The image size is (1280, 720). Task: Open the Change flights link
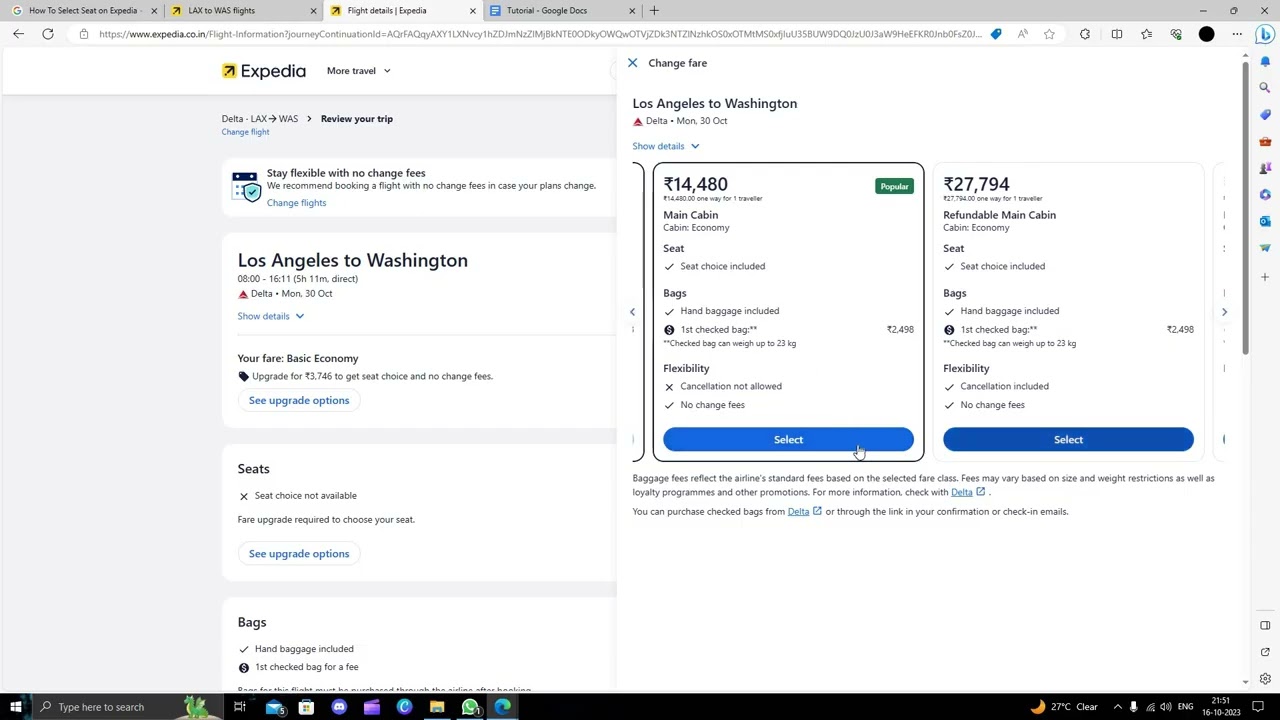click(296, 203)
